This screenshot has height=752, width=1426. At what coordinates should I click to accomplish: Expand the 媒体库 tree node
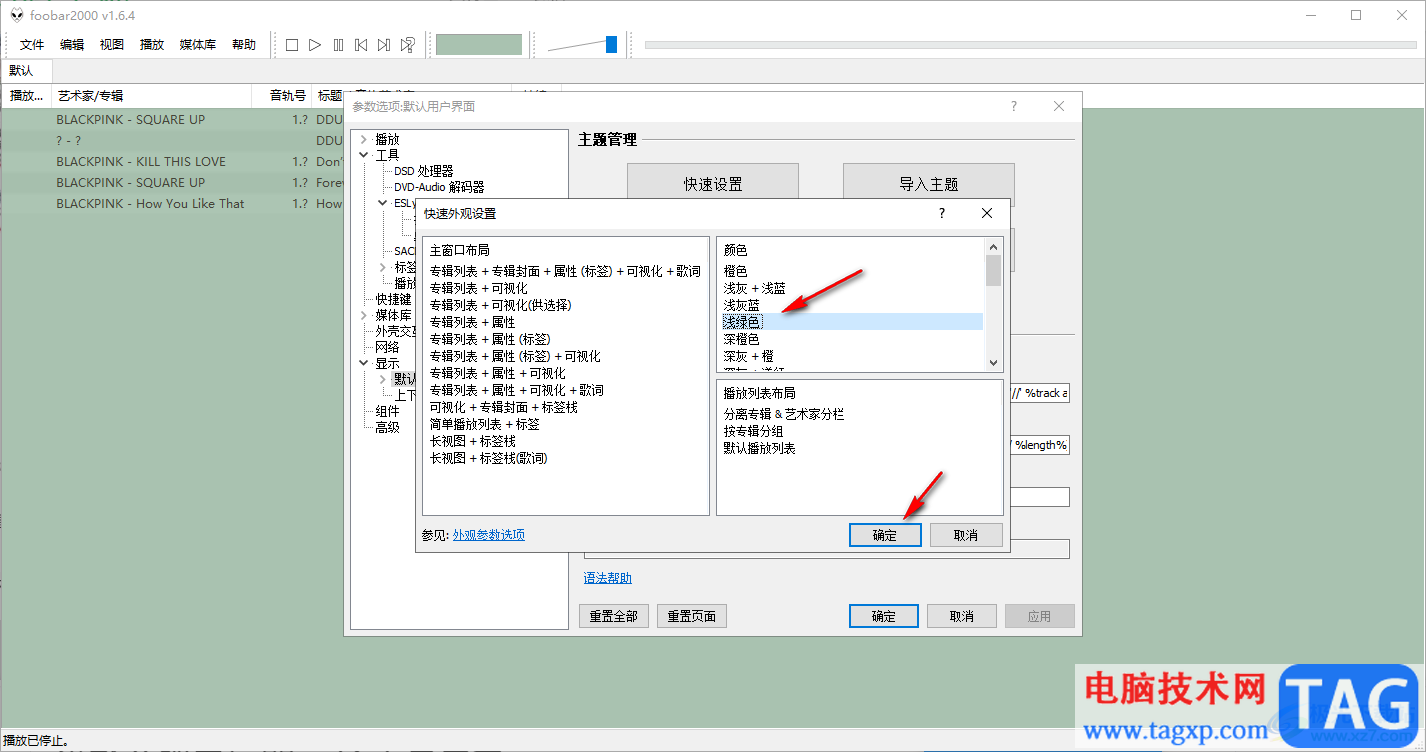click(364, 315)
